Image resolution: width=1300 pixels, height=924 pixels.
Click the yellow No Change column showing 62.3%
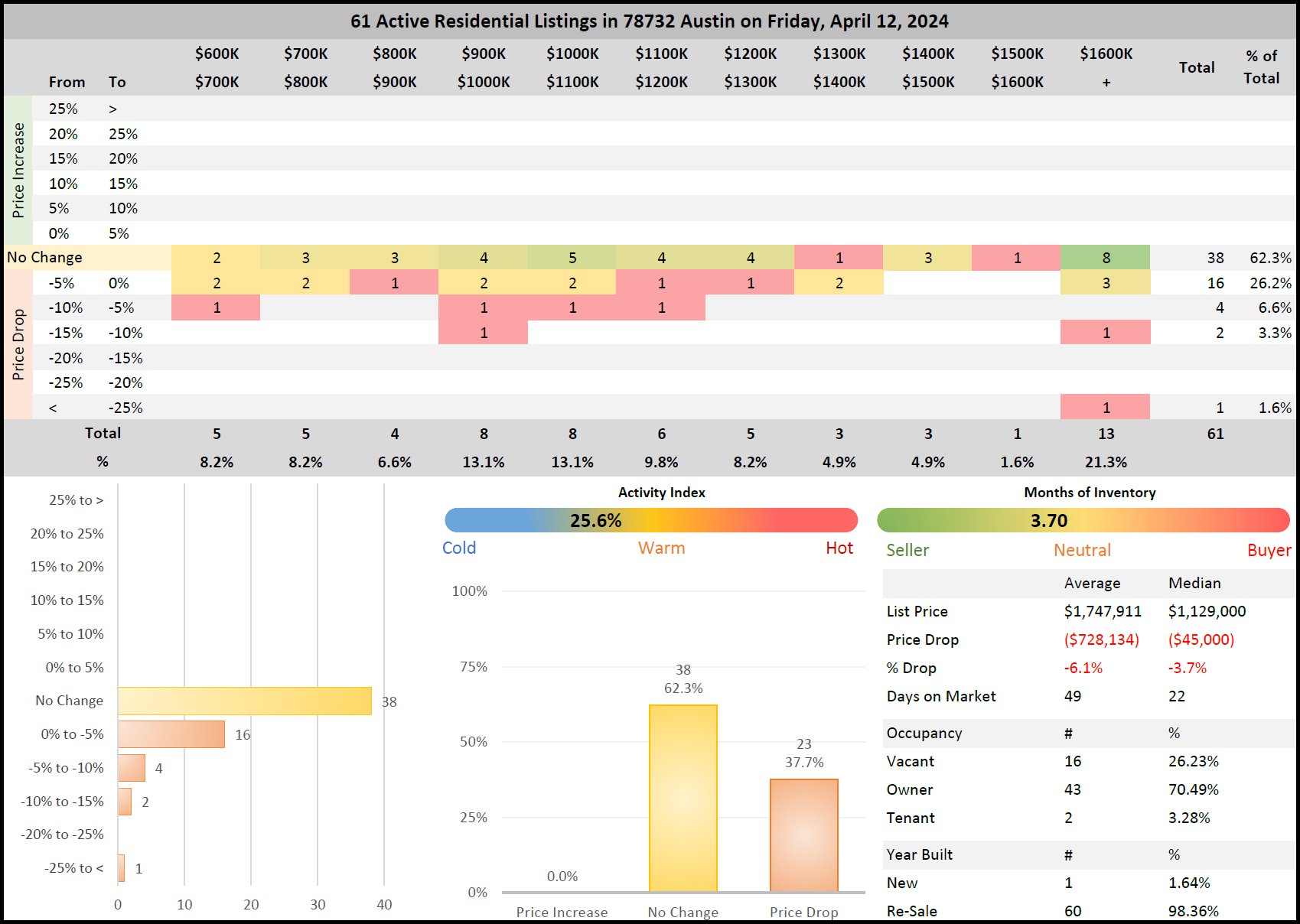[683, 798]
